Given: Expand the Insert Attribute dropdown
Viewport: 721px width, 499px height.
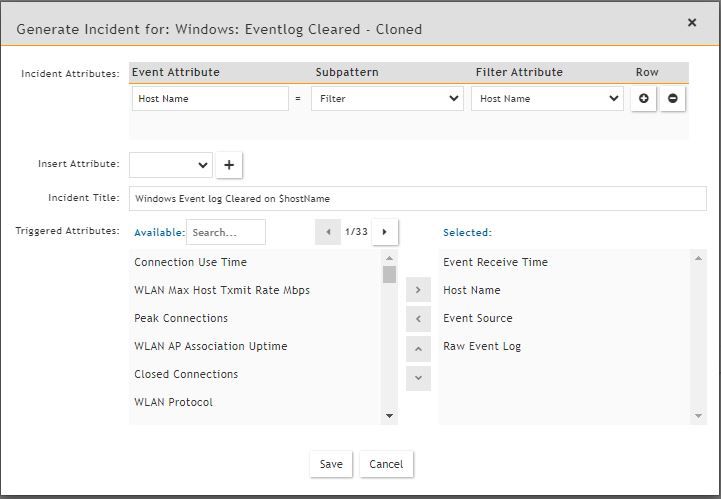Looking at the screenshot, I should [x=171, y=165].
